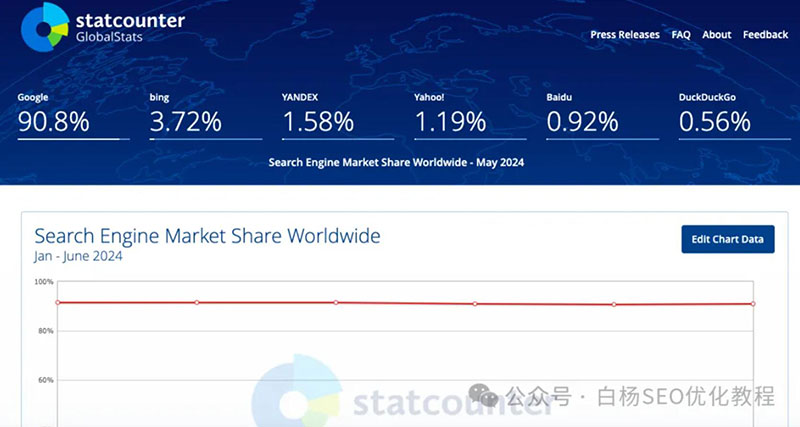Select the YANDEX 1.58% stat
Screen dimensions: 800x427
[x=338, y=115]
